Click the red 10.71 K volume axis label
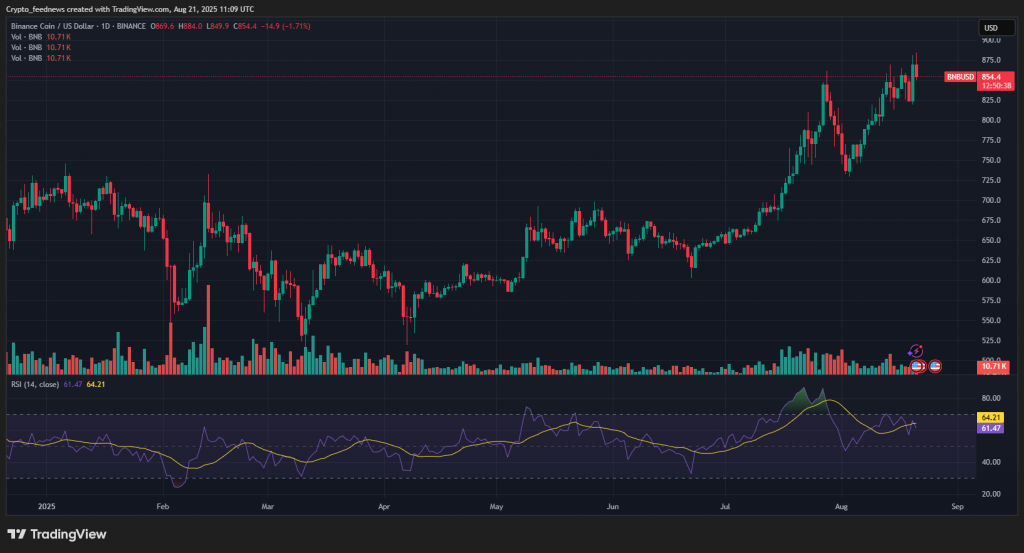Image resolution: width=1024 pixels, height=553 pixels. [994, 367]
